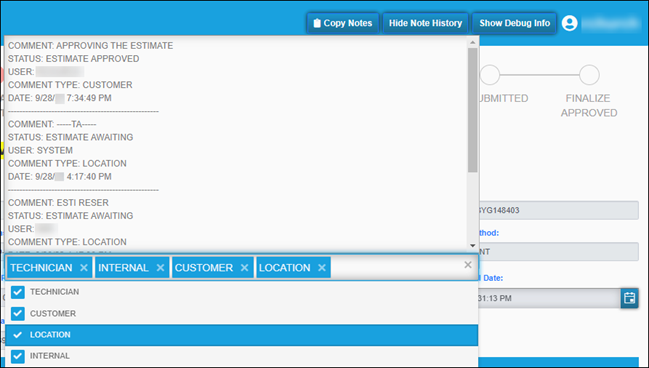Click the note history scroll down arrow
Screen dimensions: 649x368
click(473, 245)
